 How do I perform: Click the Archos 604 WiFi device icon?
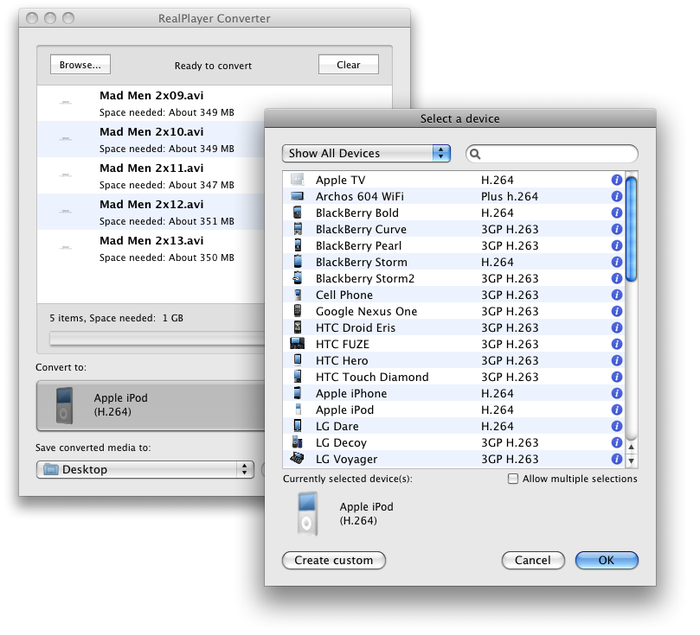[297, 196]
